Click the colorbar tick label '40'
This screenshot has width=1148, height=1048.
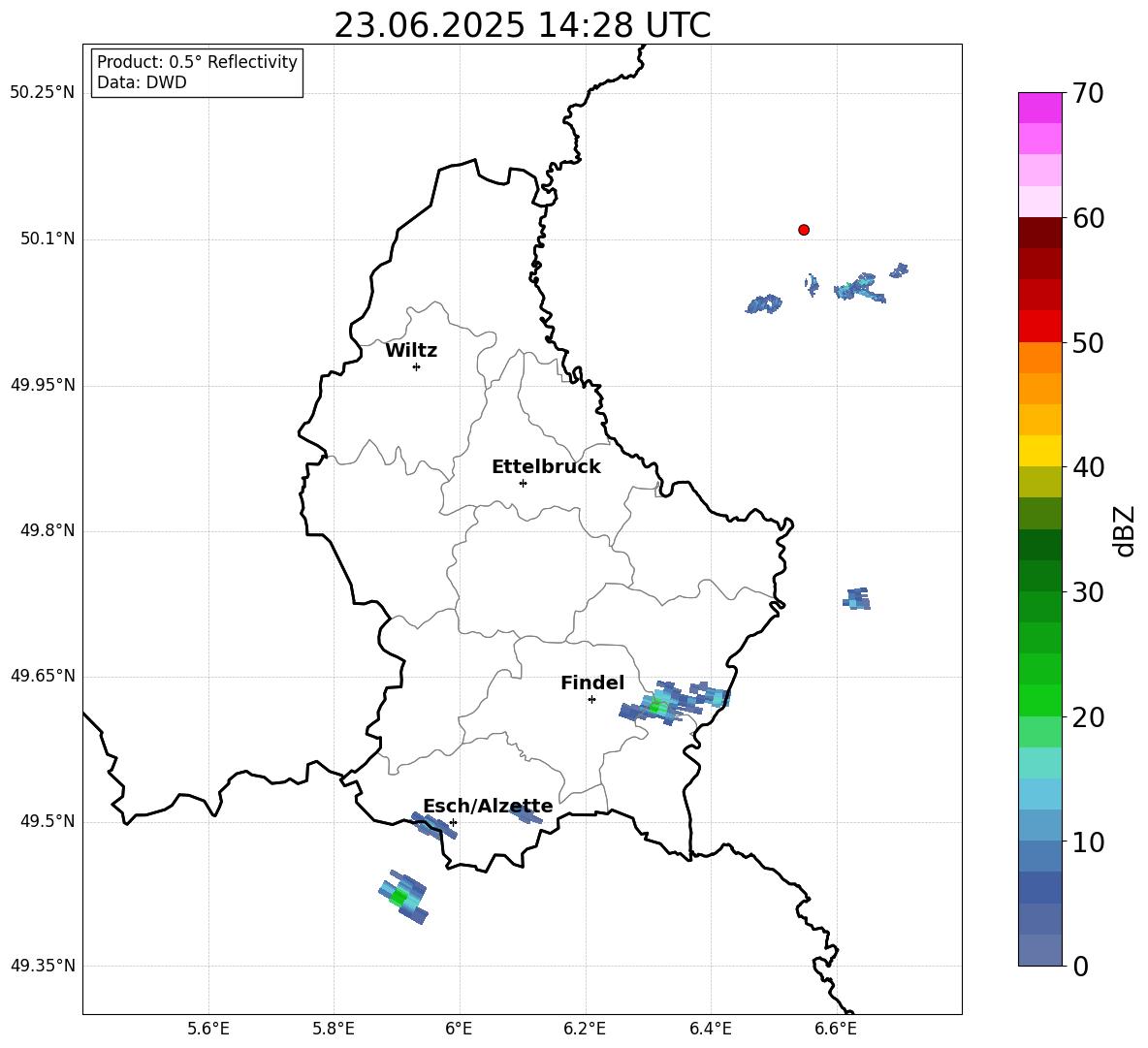click(1089, 467)
